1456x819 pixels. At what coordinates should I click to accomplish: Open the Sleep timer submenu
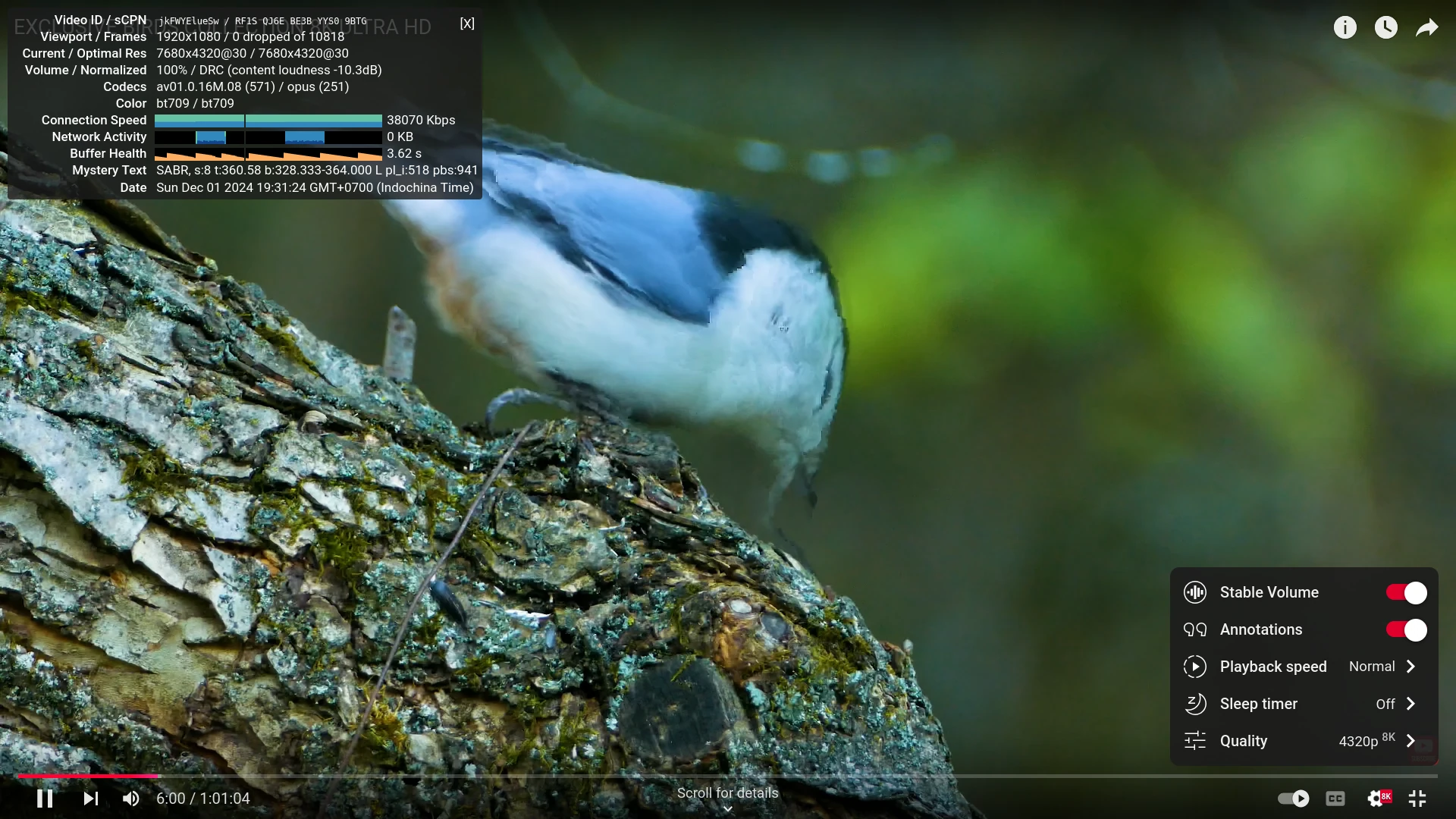click(x=1304, y=704)
